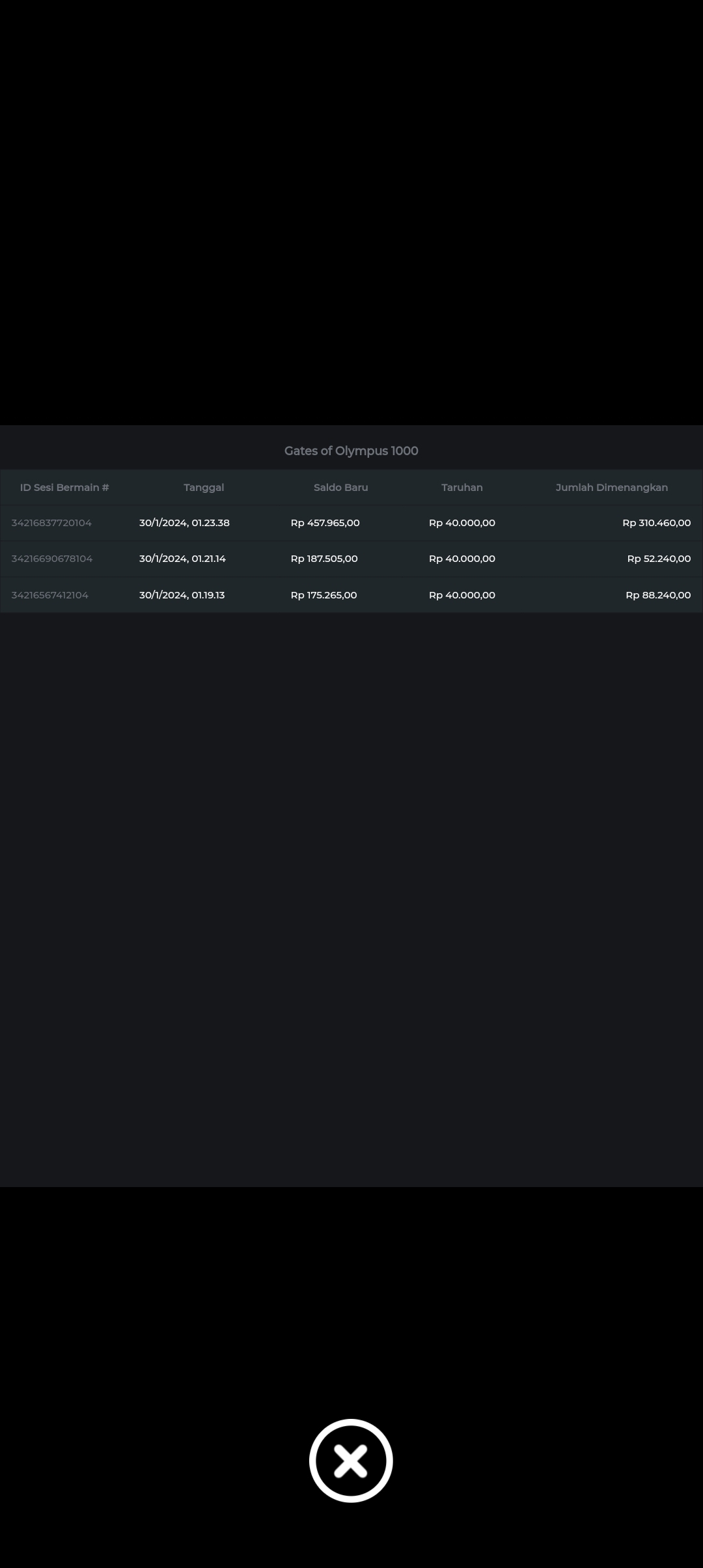Select date 30/1/2024, 01.19.13 entry
The height and width of the screenshot is (1568, 703).
pyautogui.click(x=182, y=595)
